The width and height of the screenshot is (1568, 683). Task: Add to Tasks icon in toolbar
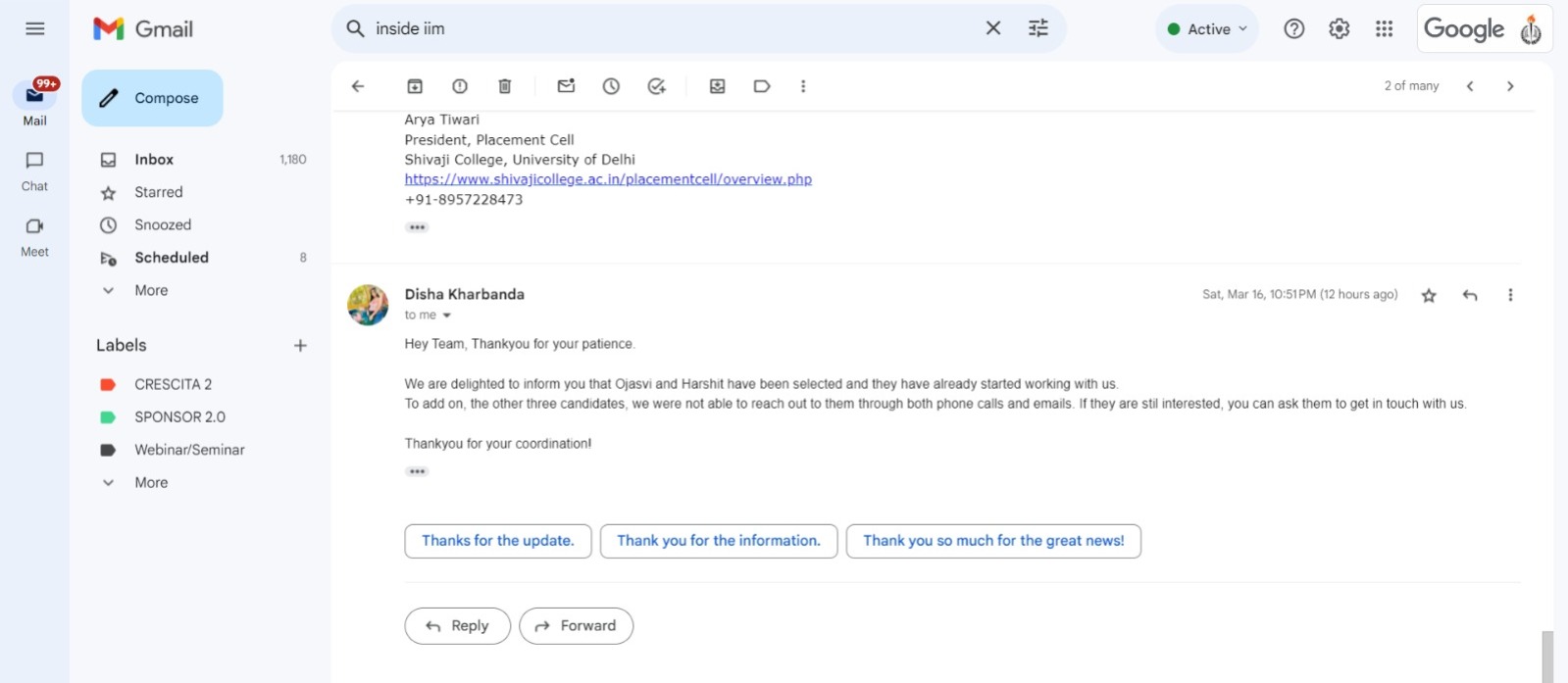click(657, 86)
